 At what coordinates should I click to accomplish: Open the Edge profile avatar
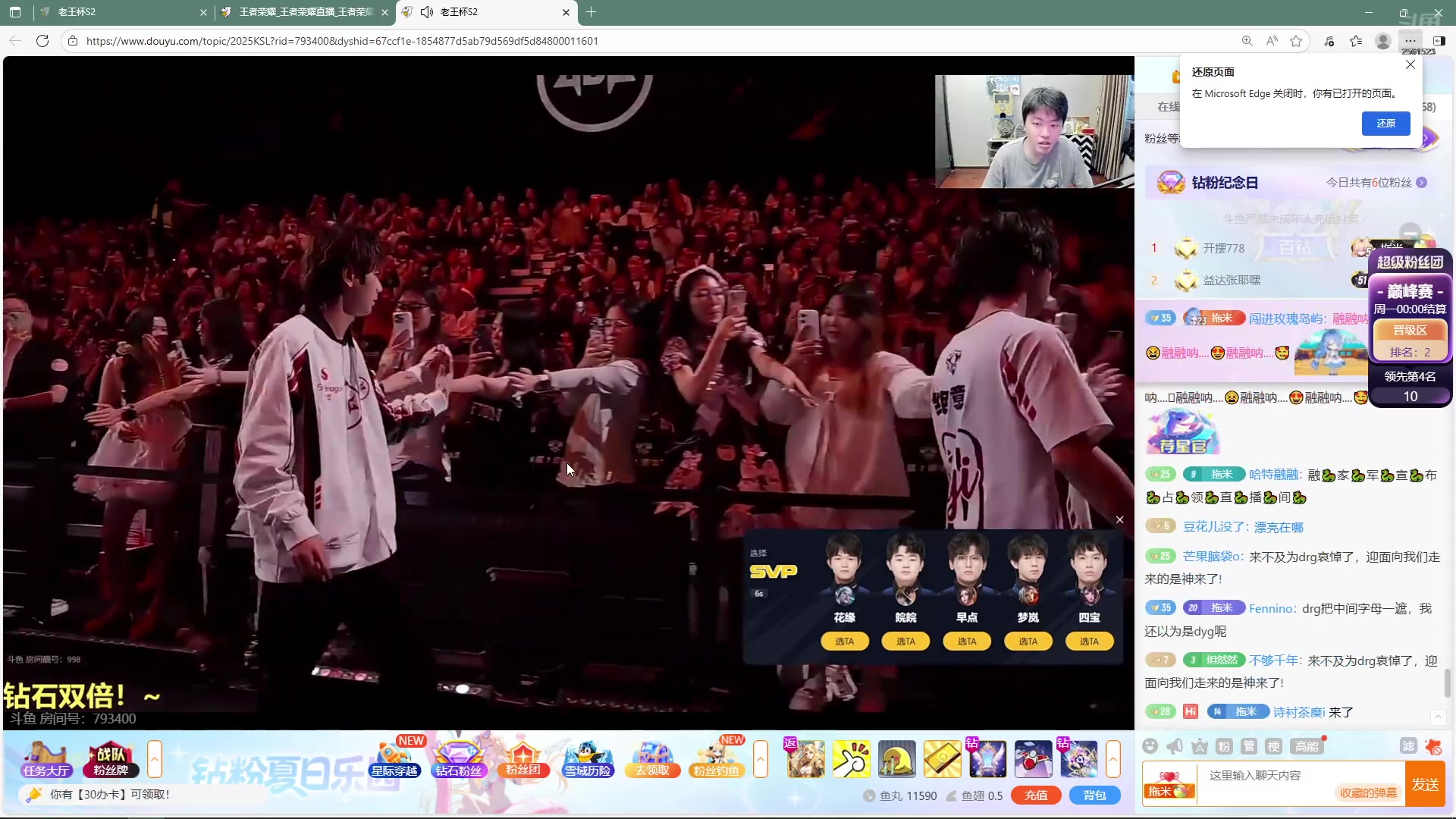1383,41
